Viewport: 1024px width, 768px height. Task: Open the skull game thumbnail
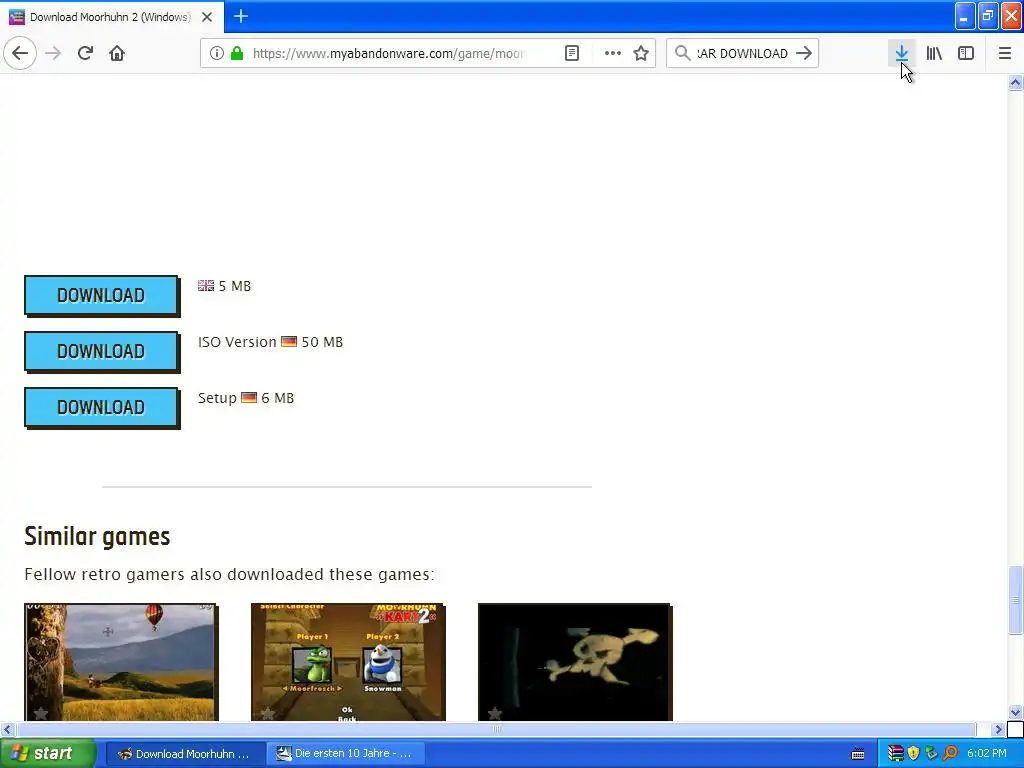point(575,662)
